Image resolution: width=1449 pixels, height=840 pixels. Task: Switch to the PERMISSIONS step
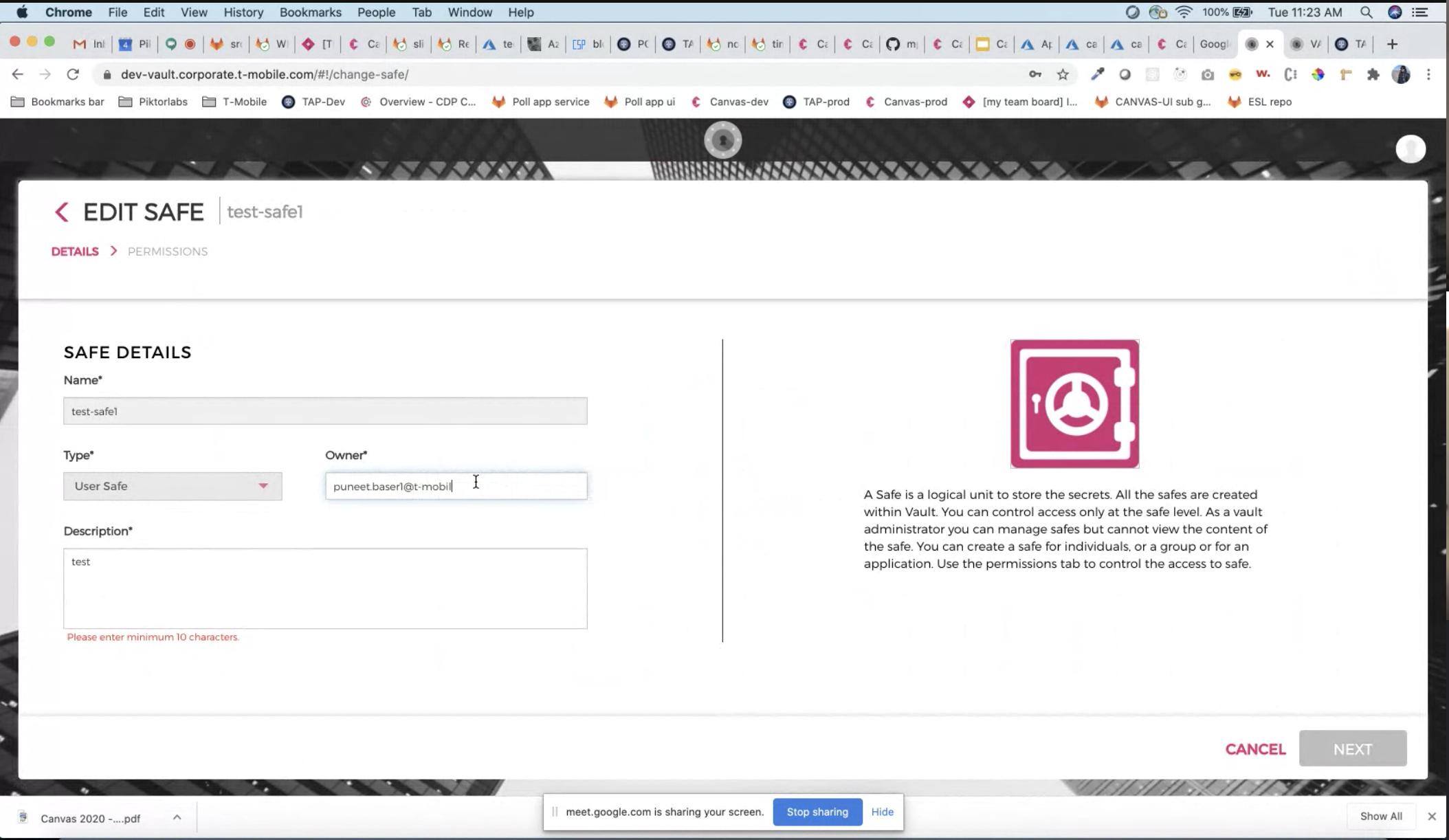(168, 252)
